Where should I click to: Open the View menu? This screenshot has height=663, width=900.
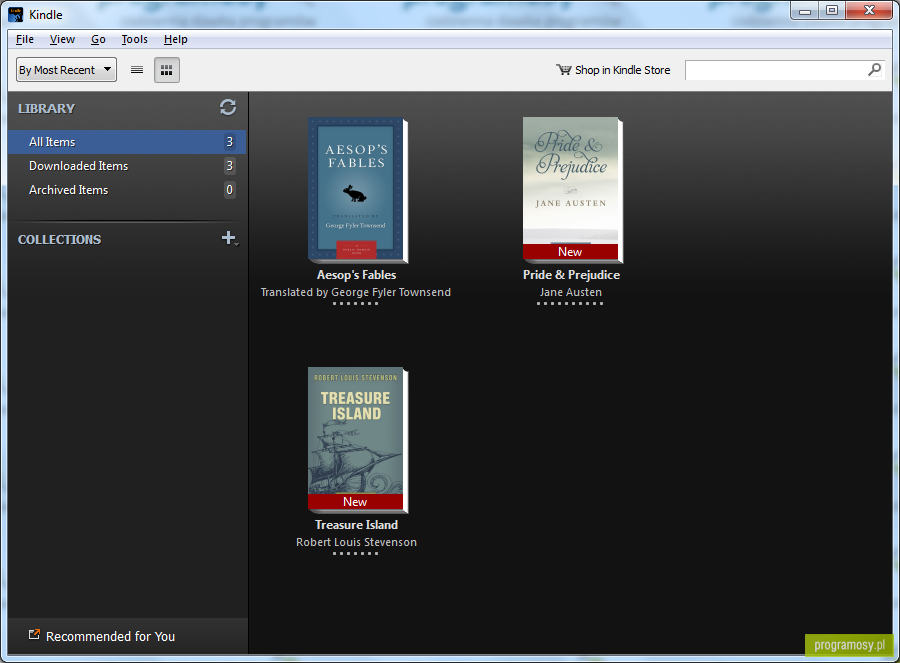(62, 39)
